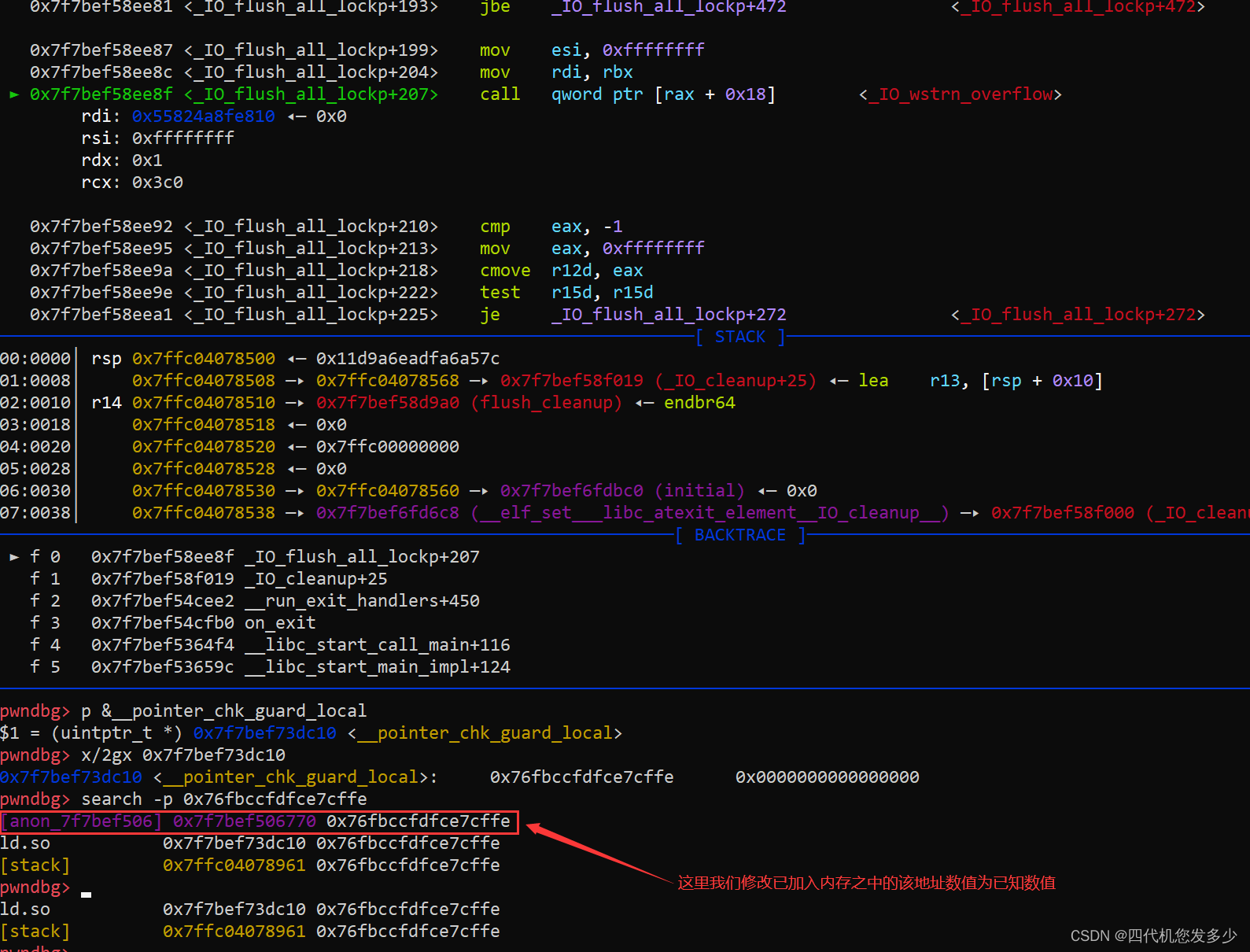Click the search -p 0x76fbccfdfce7cffe command
This screenshot has width=1250, height=952.
223,799
